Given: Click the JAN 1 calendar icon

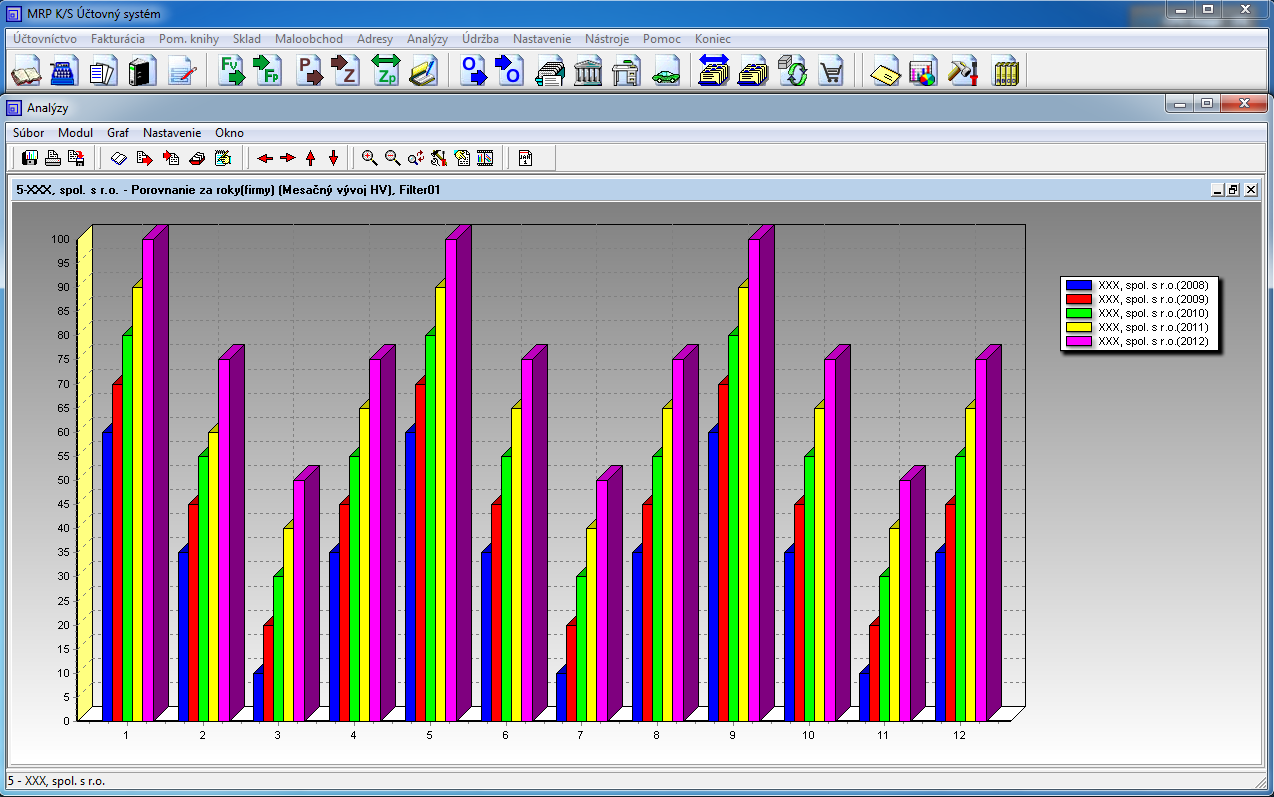Looking at the screenshot, I should click(x=526, y=157).
